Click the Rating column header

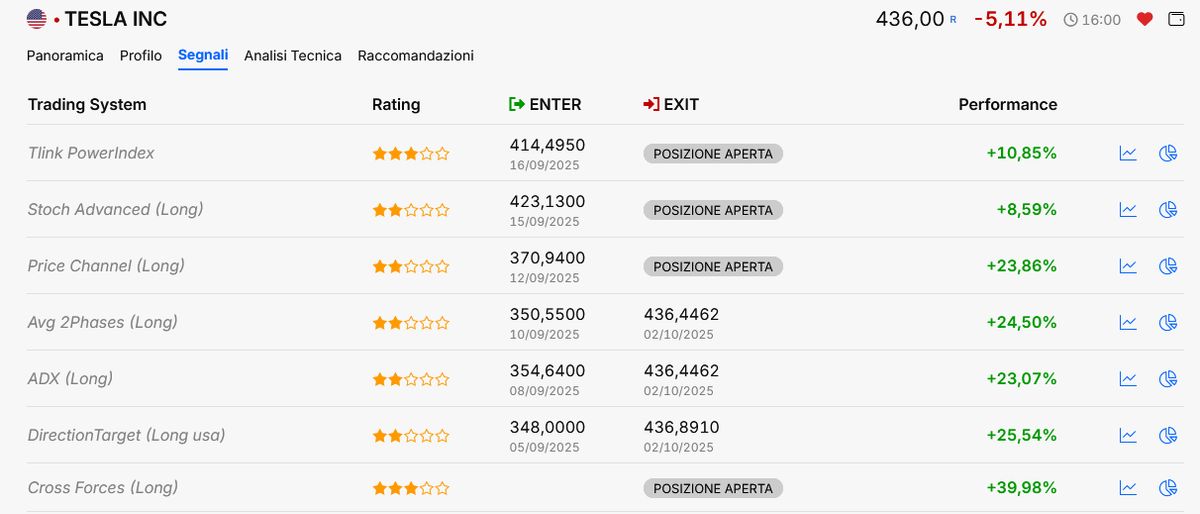coord(396,104)
